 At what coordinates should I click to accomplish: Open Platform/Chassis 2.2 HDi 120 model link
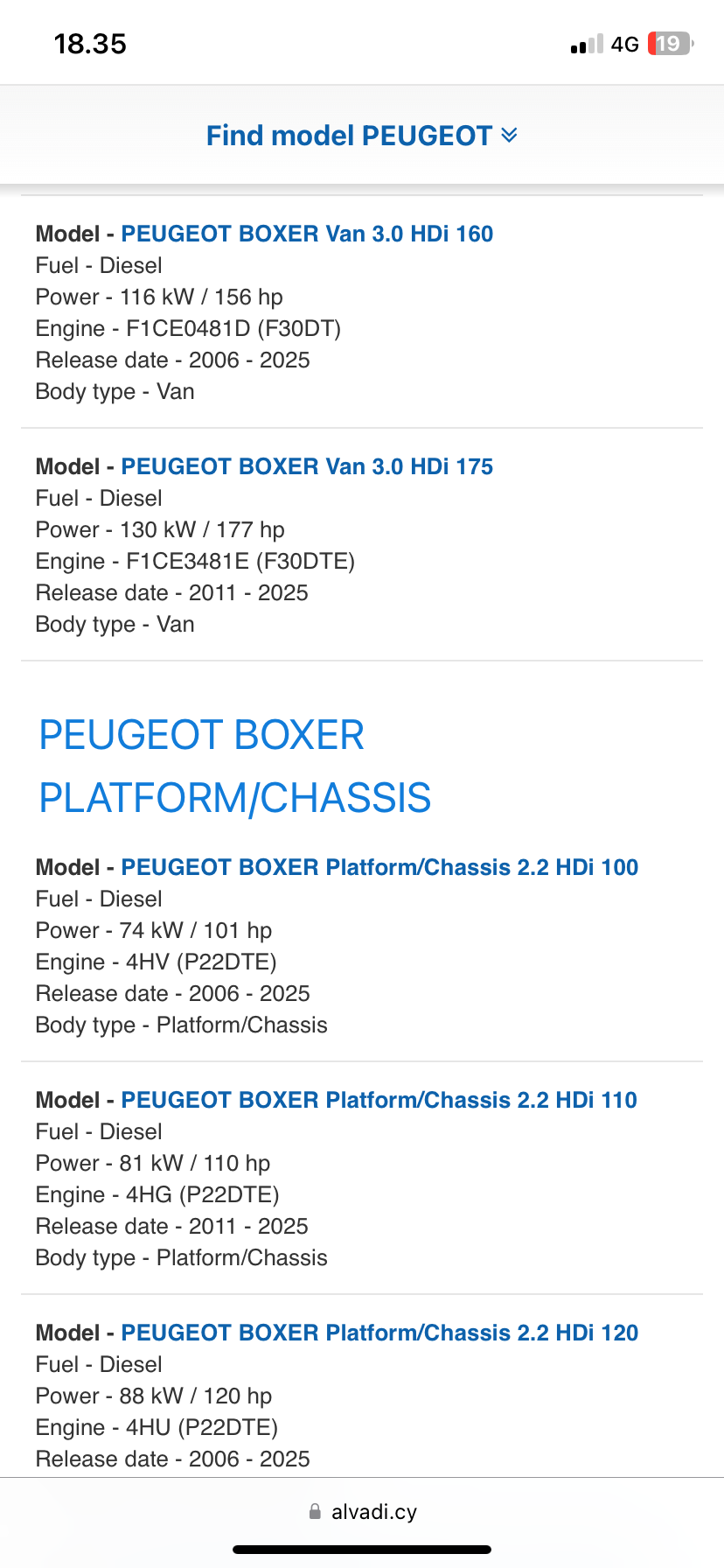click(x=379, y=1333)
